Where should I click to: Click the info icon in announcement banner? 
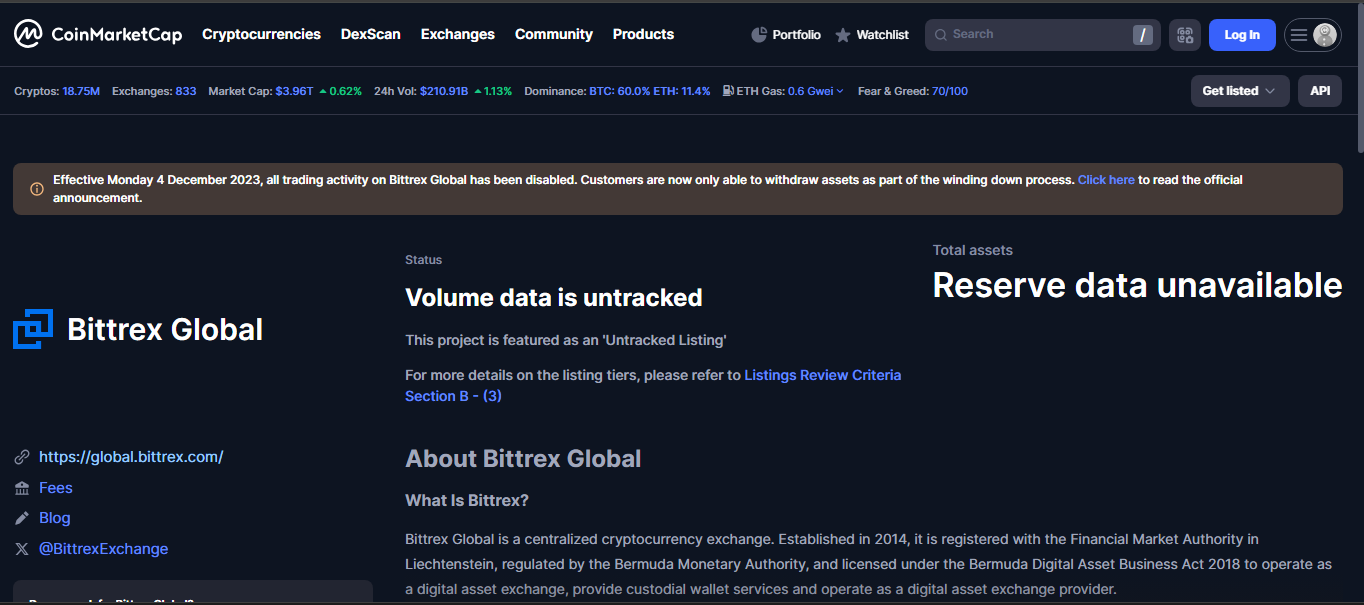[37, 189]
